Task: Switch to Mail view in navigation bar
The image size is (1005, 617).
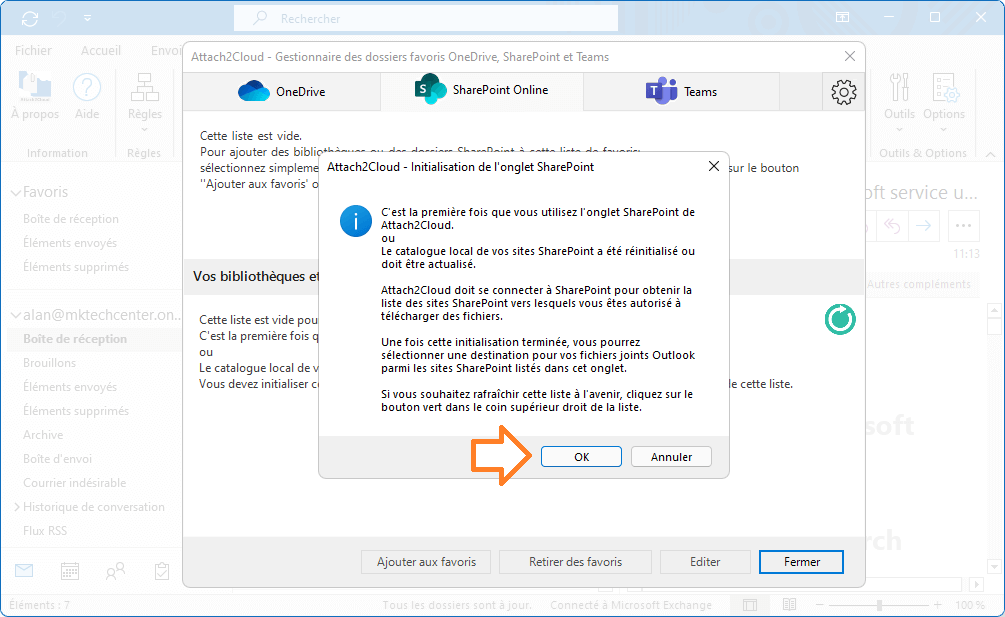Action: coord(22,570)
